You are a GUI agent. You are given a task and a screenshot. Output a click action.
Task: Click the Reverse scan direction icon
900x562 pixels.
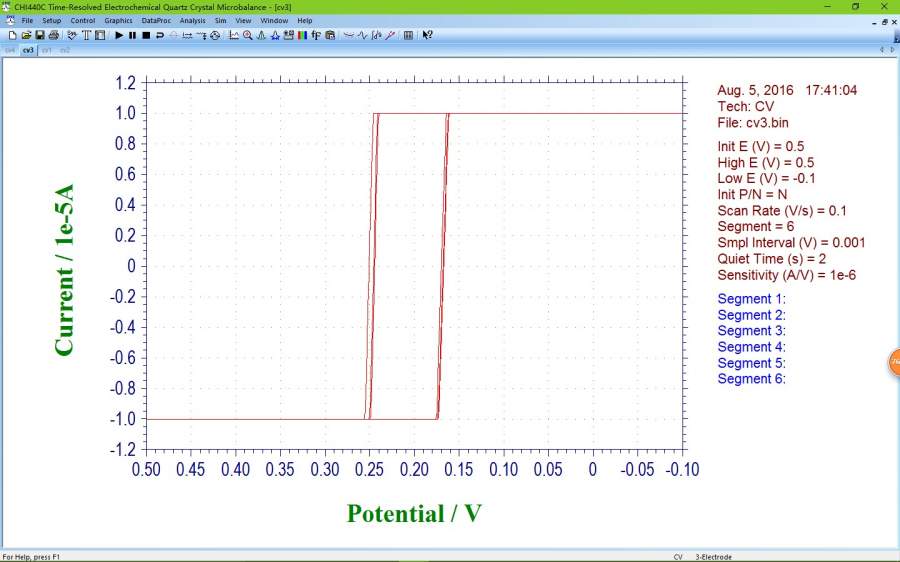[160, 35]
